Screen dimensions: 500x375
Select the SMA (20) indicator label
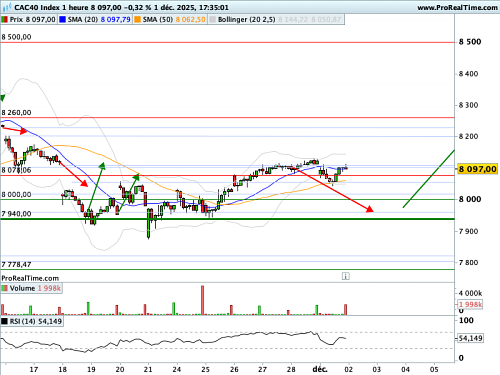pyautogui.click(x=83, y=20)
